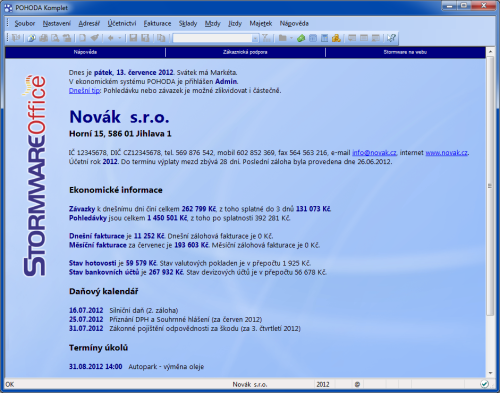
Task: Click the scrollbar up arrow
Action: tap(490, 52)
